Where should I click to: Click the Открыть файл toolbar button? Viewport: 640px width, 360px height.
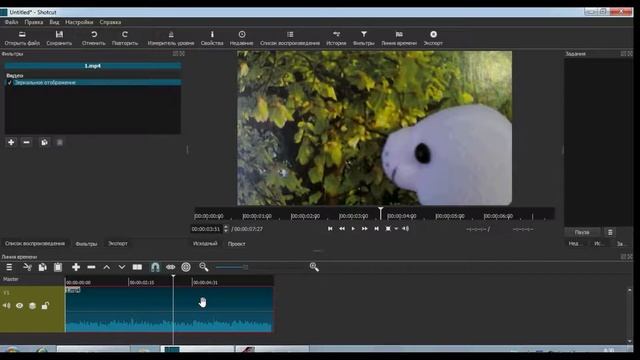click(x=22, y=38)
